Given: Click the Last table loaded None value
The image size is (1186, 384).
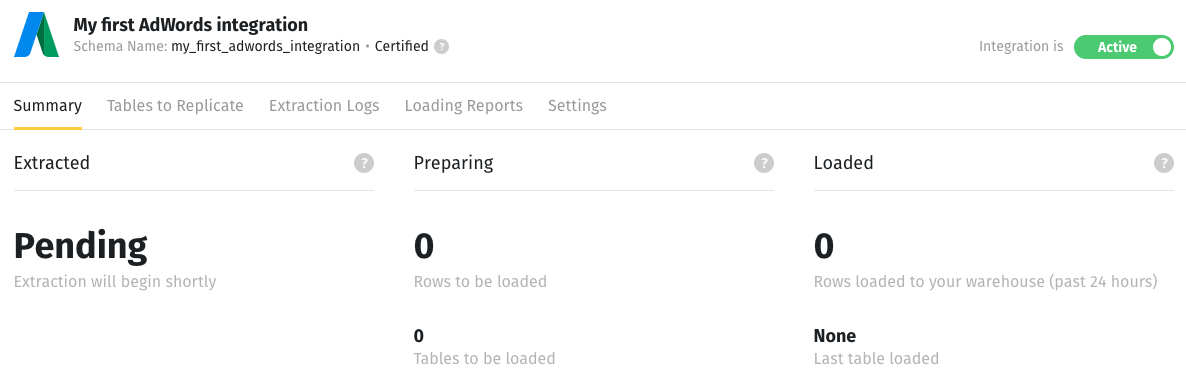Looking at the screenshot, I should pos(835,336).
